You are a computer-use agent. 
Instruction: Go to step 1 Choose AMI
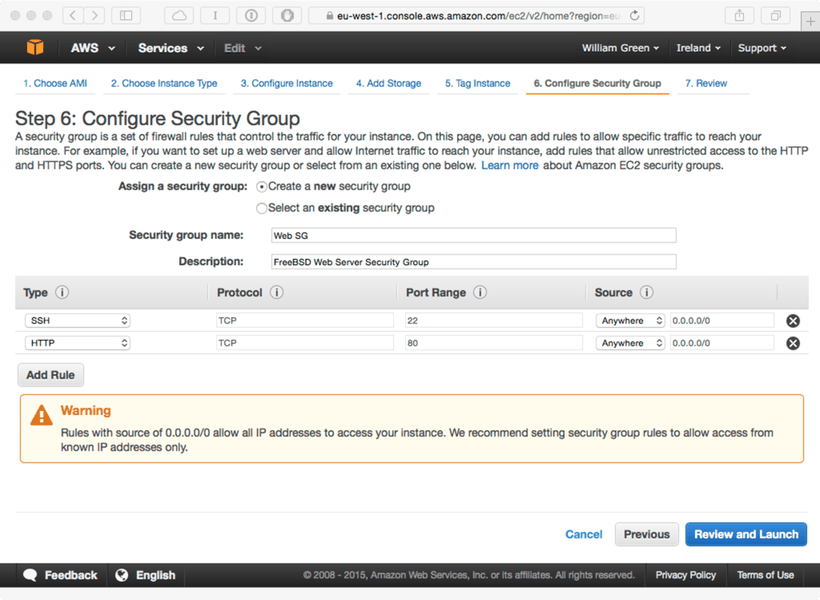pos(55,83)
